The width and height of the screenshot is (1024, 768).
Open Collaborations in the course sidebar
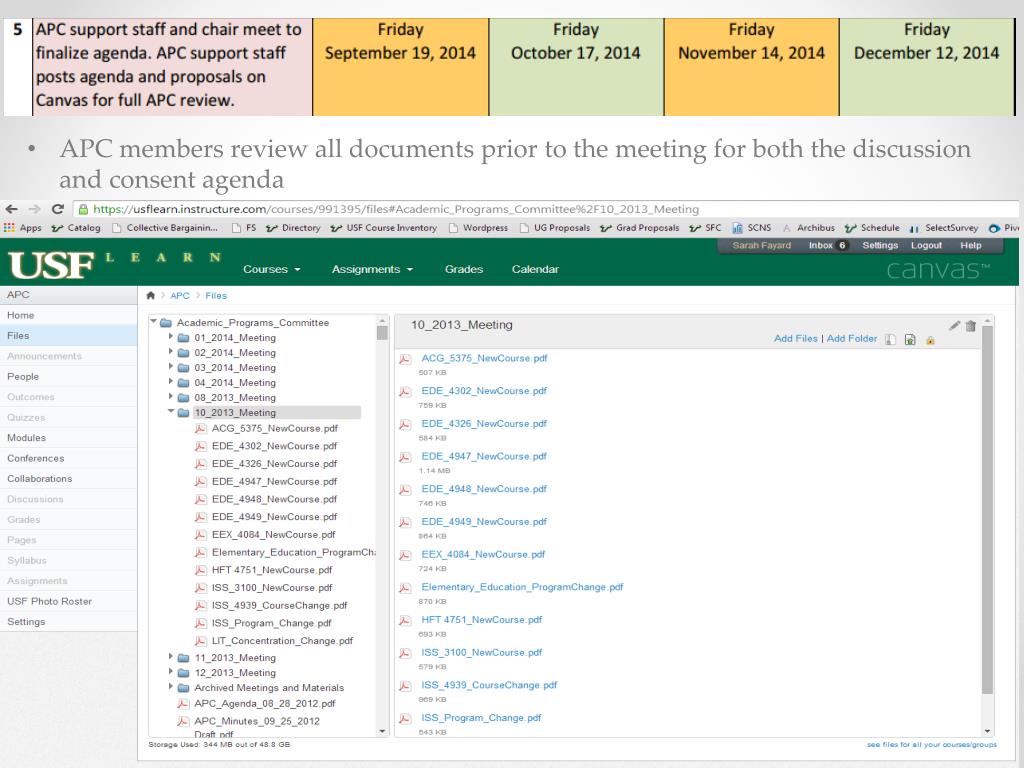[x=69, y=479]
